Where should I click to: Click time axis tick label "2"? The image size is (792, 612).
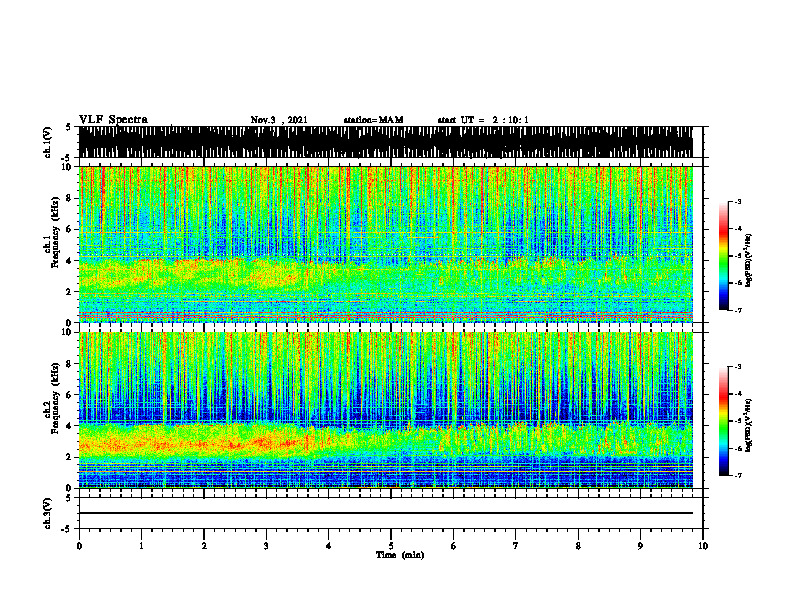click(x=204, y=546)
